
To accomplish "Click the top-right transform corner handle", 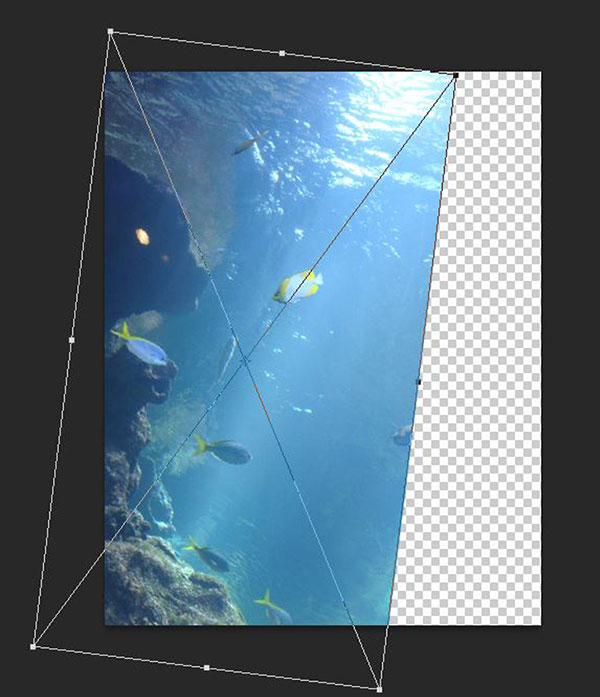I will (456, 76).
